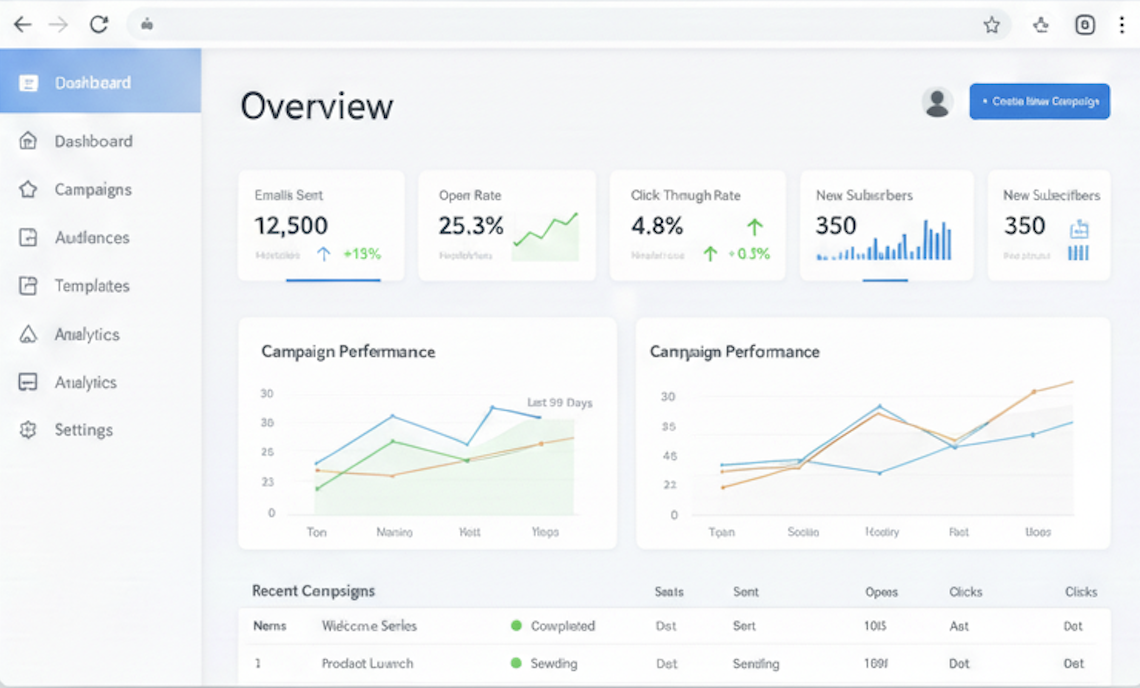The width and height of the screenshot is (1140, 688).
Task: Select the Analytics sidebar icon
Action: pyautogui.click(x=28, y=334)
